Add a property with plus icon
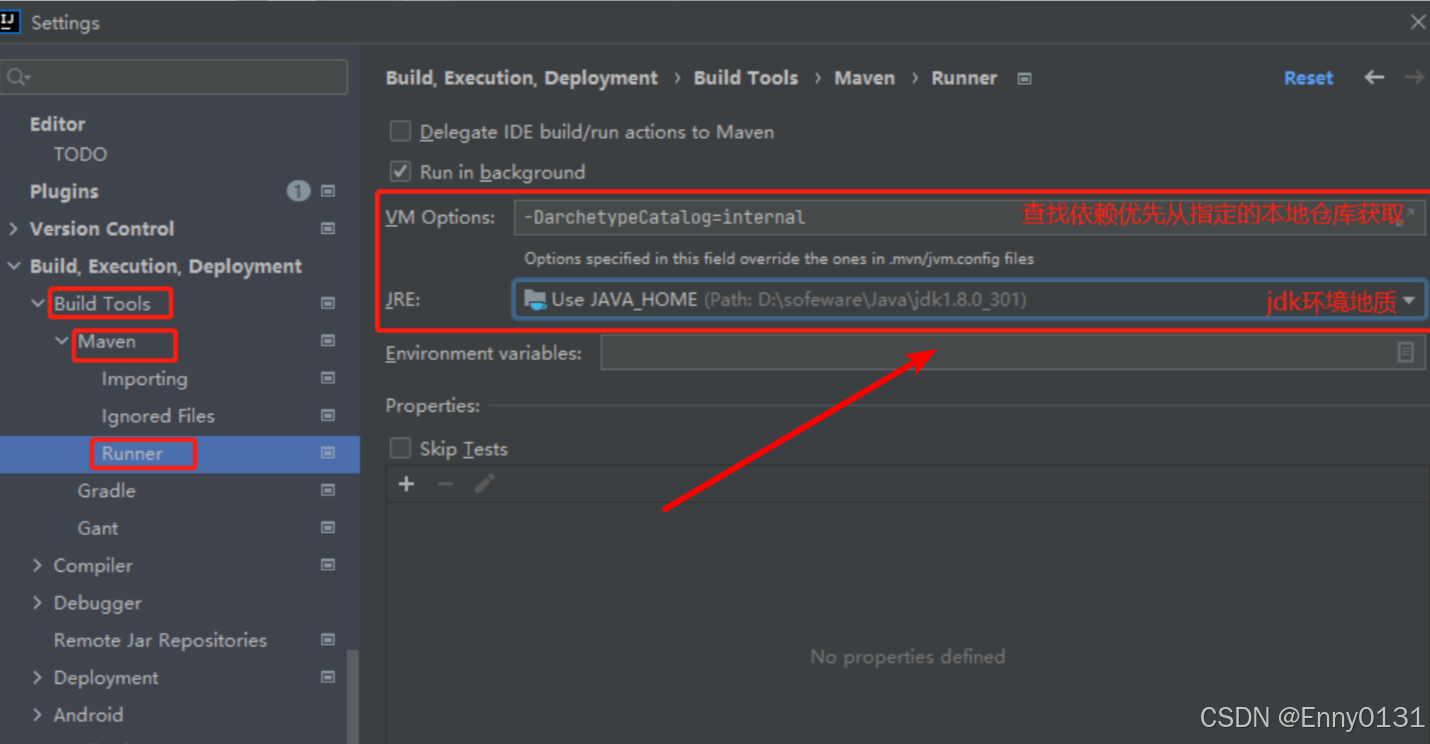 [406, 484]
